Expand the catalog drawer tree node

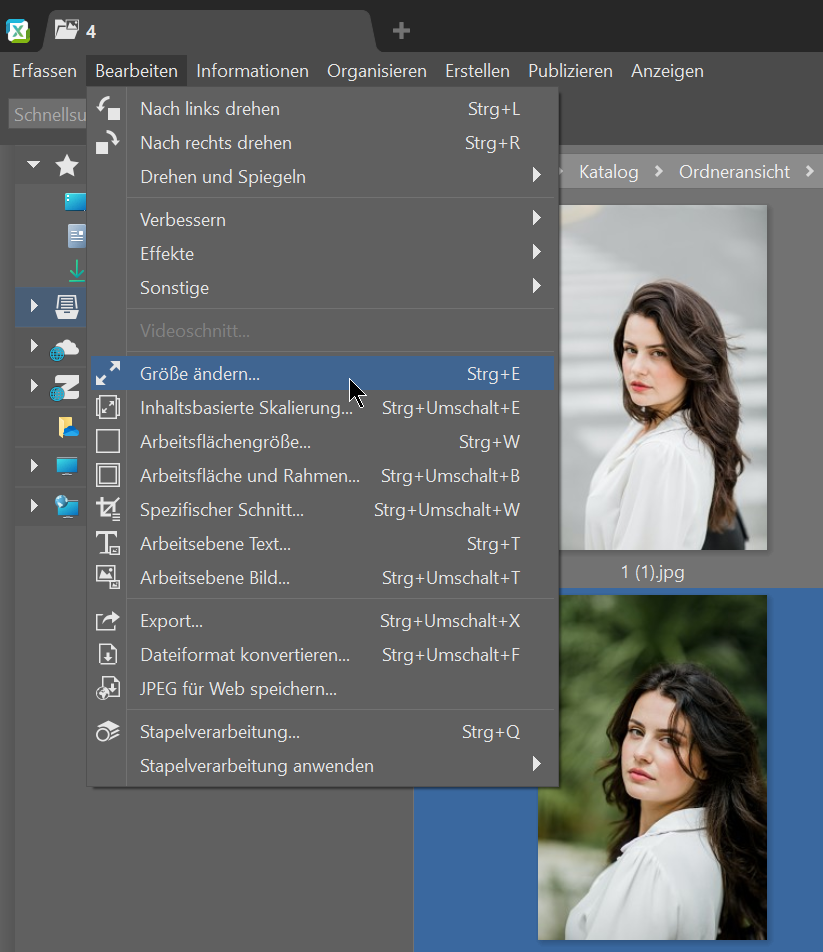[34, 305]
